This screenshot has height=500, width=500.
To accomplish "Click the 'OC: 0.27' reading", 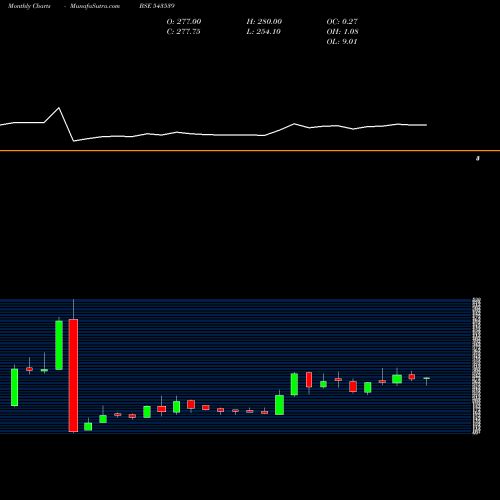I will pos(342,22).
